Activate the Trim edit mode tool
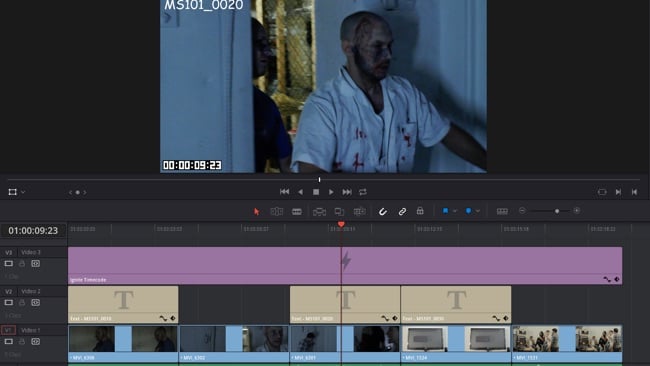This screenshot has height=366, width=650. (x=276, y=211)
